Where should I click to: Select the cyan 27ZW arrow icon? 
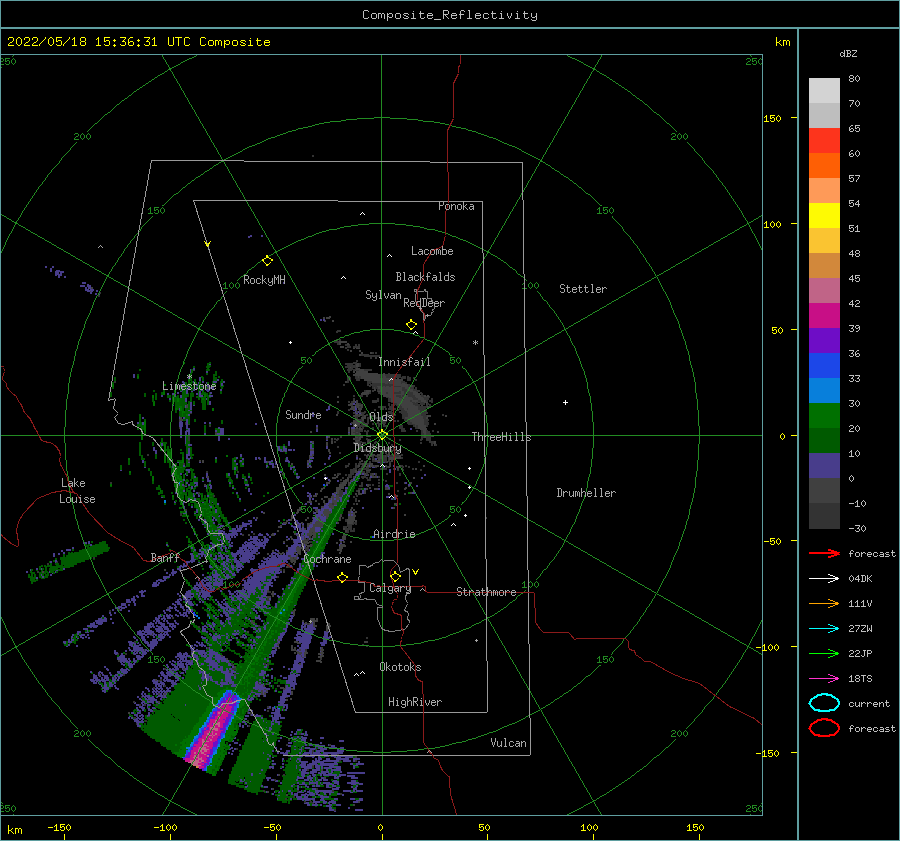[824, 629]
